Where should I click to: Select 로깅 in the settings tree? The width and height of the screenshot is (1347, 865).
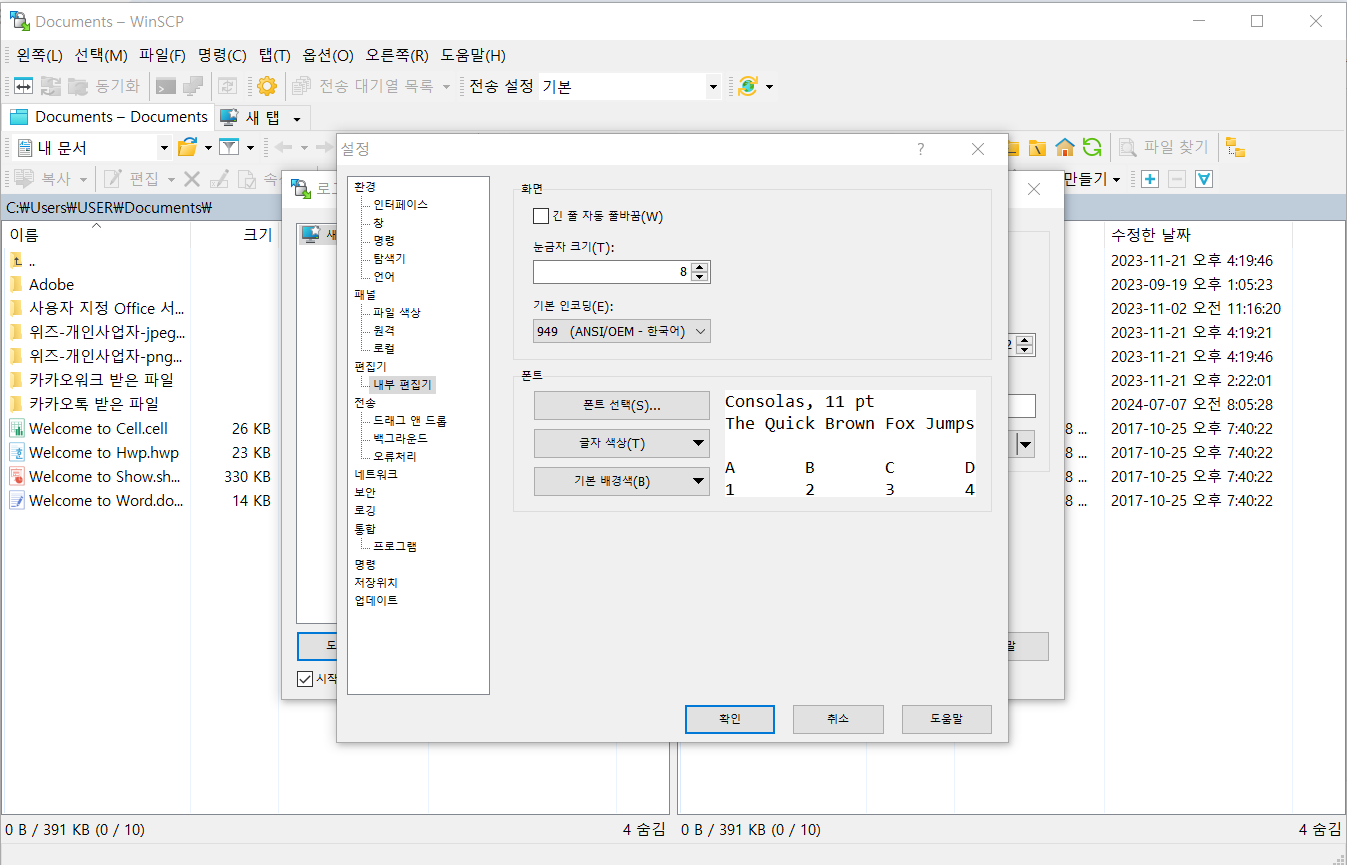tap(365, 511)
